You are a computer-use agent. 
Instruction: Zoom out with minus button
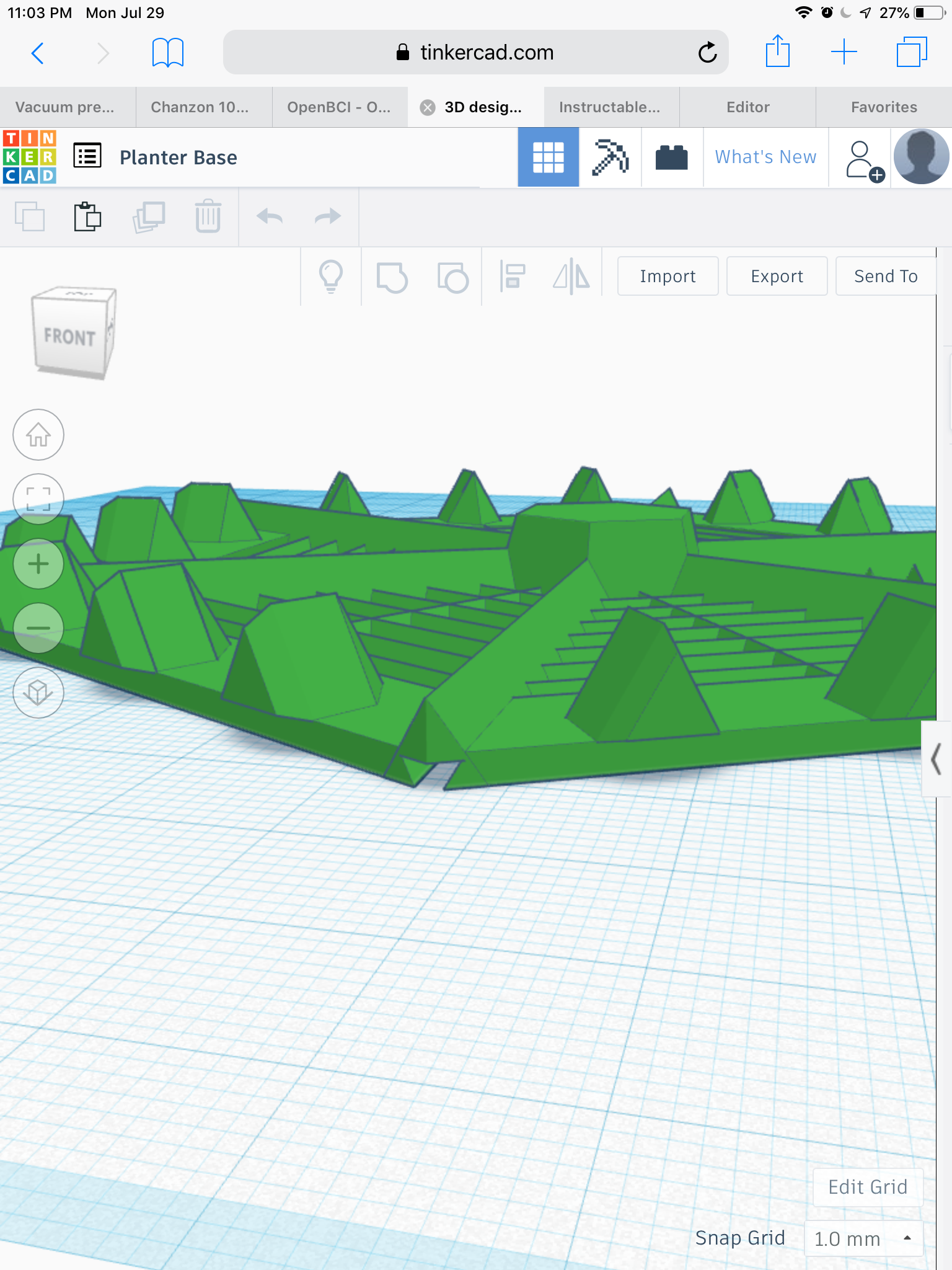[38, 628]
